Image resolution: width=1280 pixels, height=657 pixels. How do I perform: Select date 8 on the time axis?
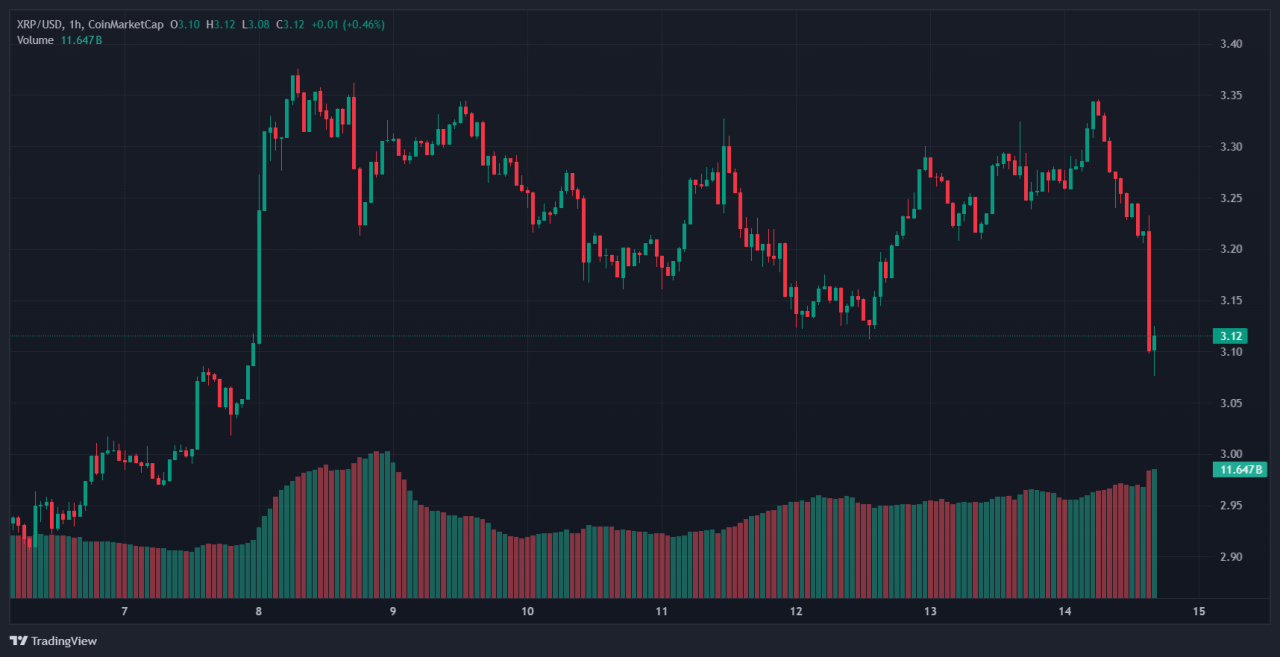258,611
